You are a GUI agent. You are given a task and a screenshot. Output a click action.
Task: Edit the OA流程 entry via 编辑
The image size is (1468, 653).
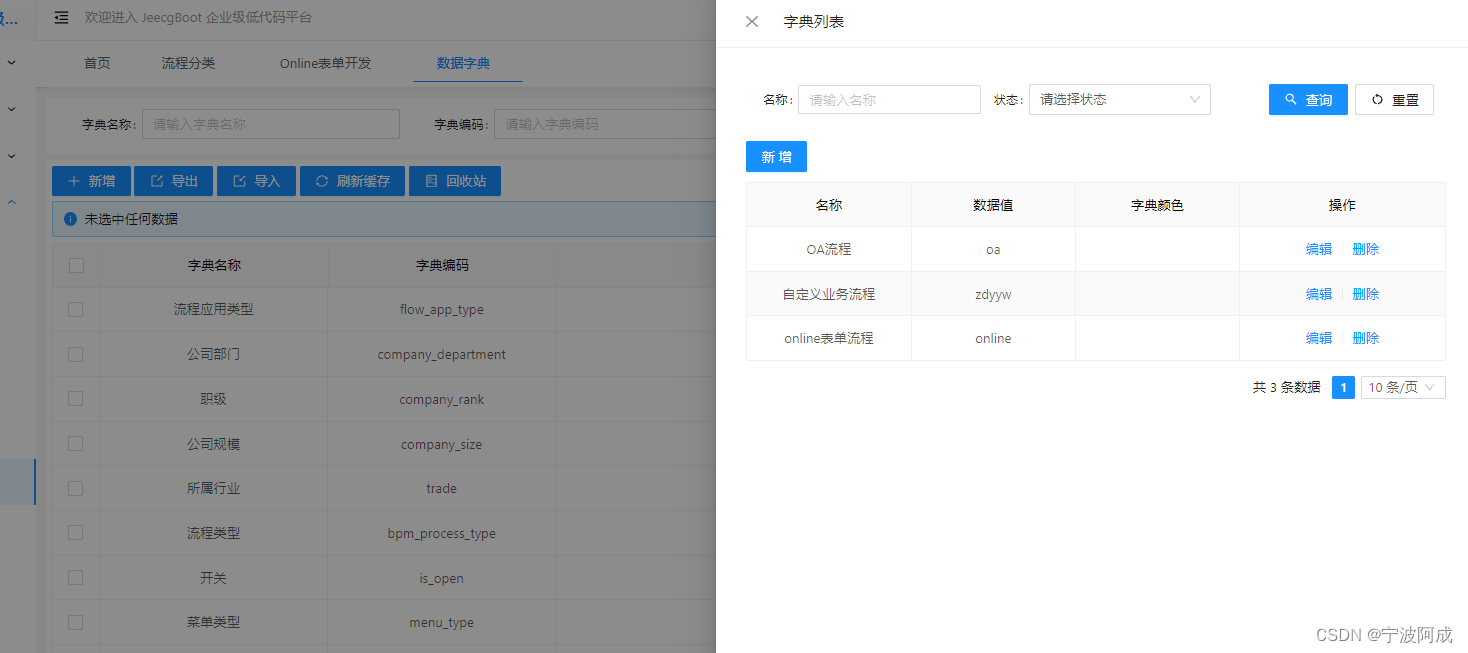1318,248
